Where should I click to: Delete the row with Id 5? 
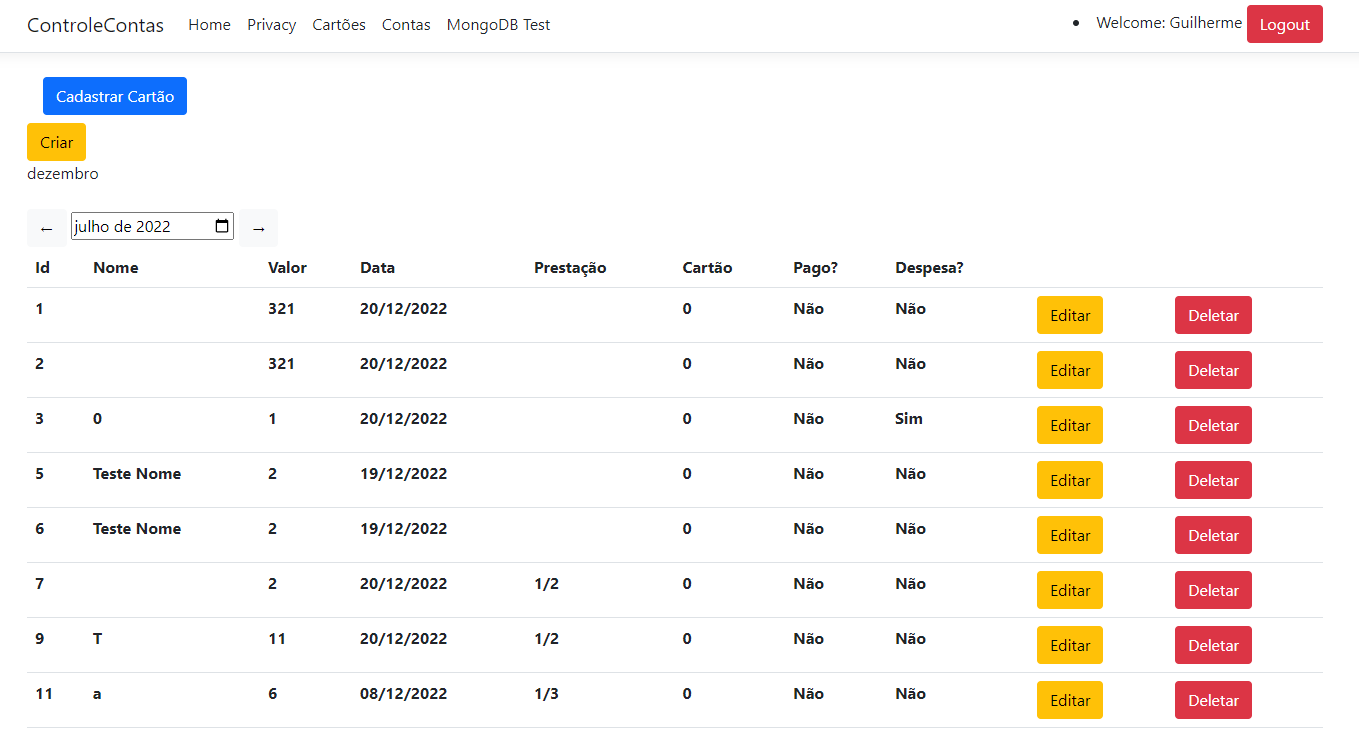pyautogui.click(x=1213, y=480)
